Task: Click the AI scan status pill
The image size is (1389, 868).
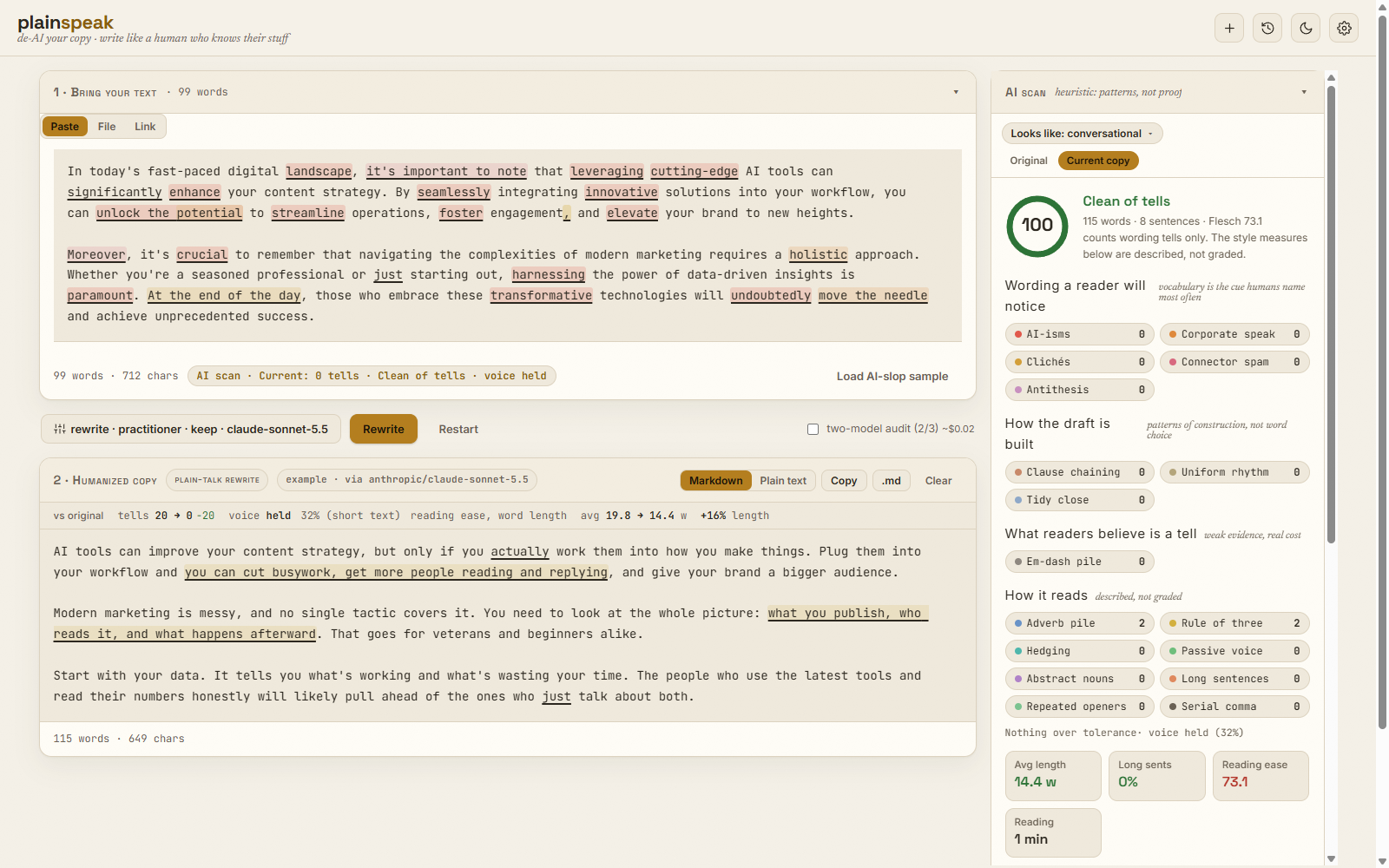Action: tap(372, 376)
